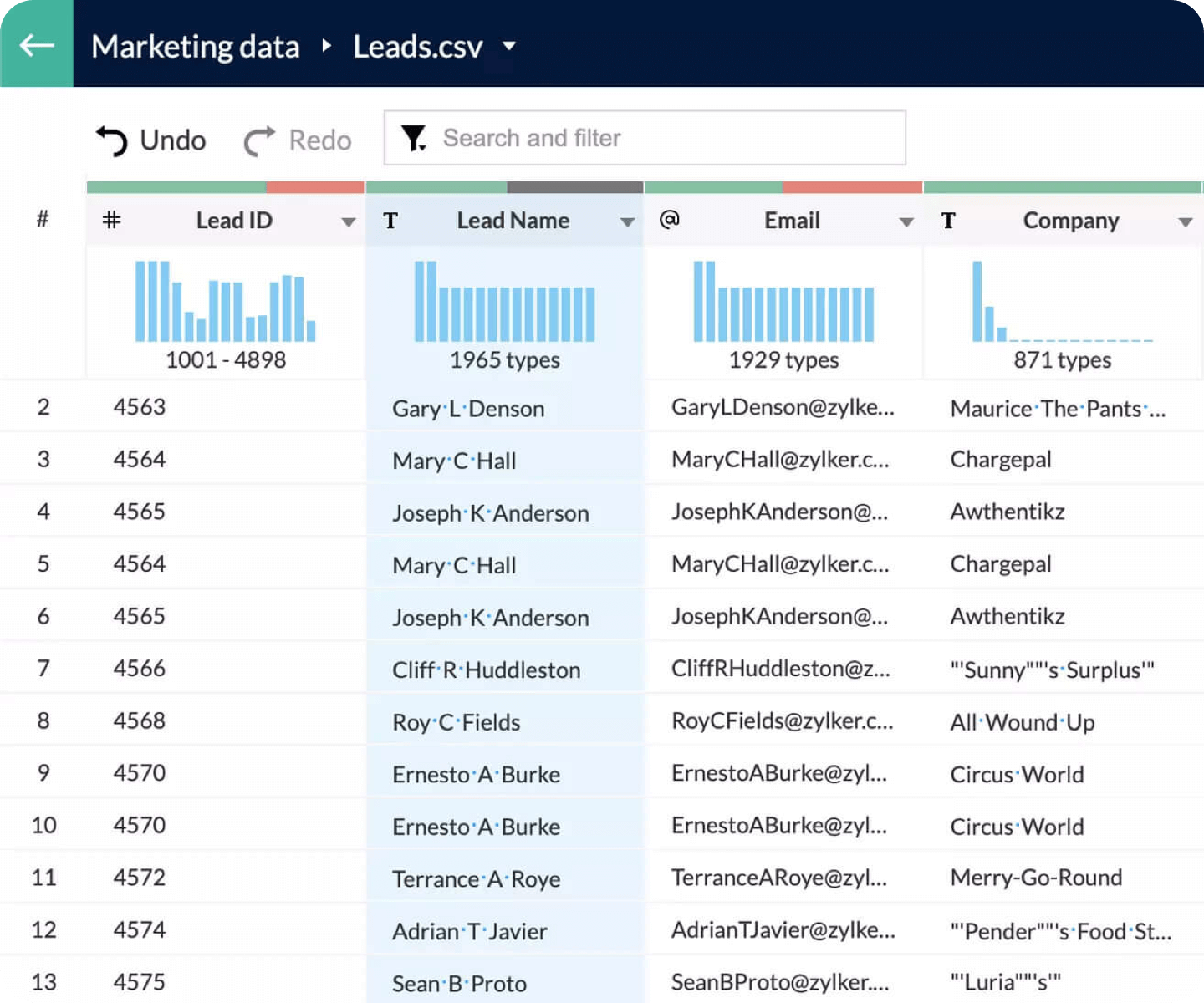
Task: Select the Maurice The Pants company cell
Action: coord(1063,408)
